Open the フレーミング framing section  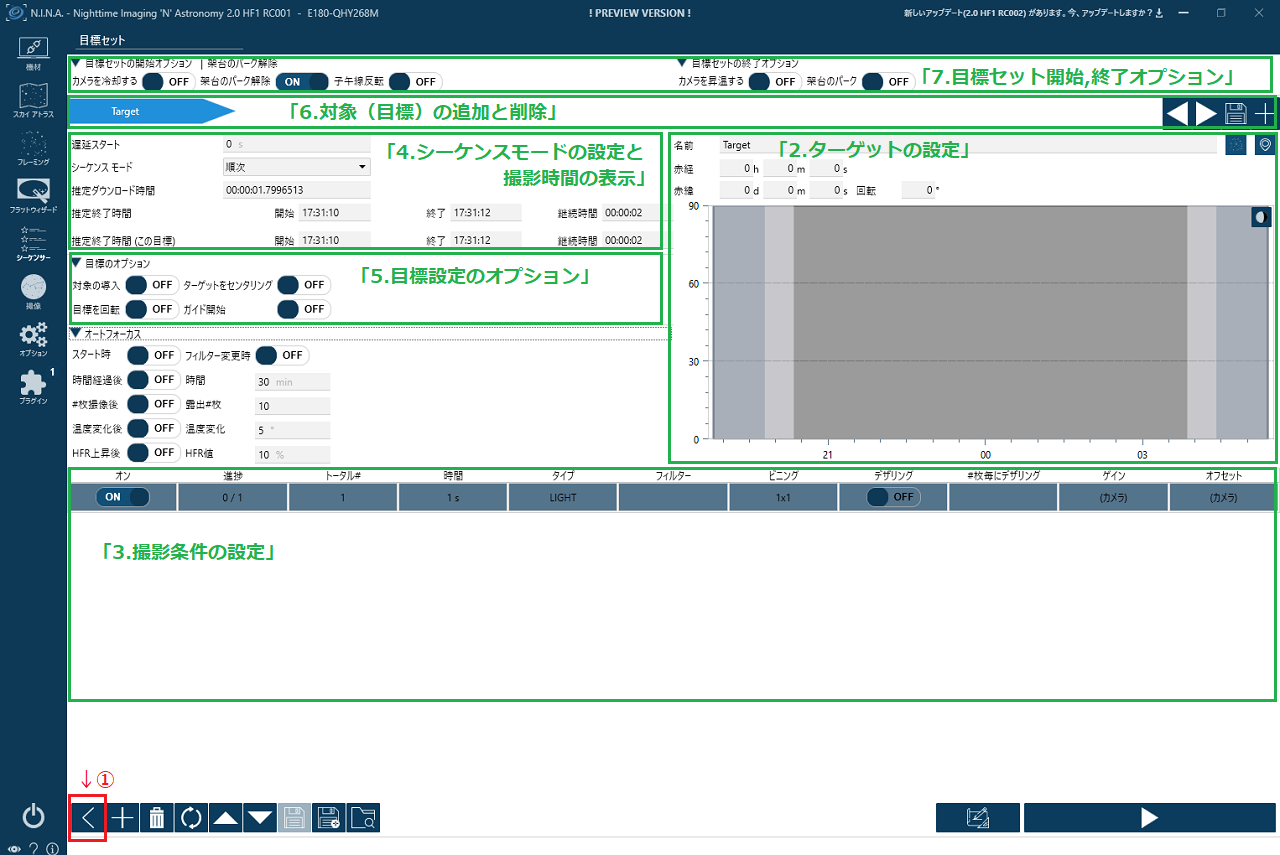pos(33,149)
